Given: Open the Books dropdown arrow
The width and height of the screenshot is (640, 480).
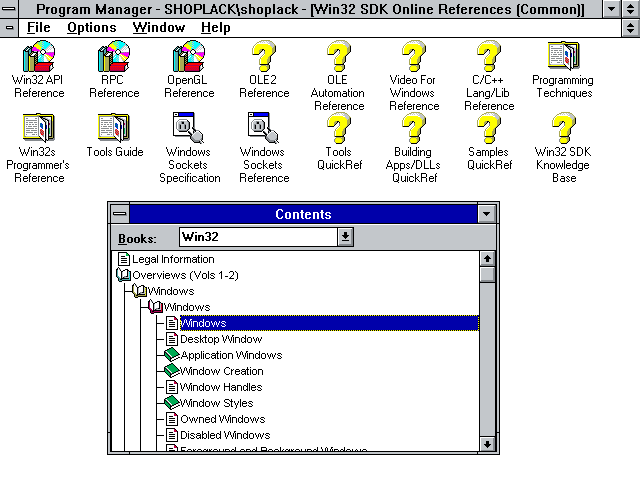Looking at the screenshot, I should coord(345,237).
